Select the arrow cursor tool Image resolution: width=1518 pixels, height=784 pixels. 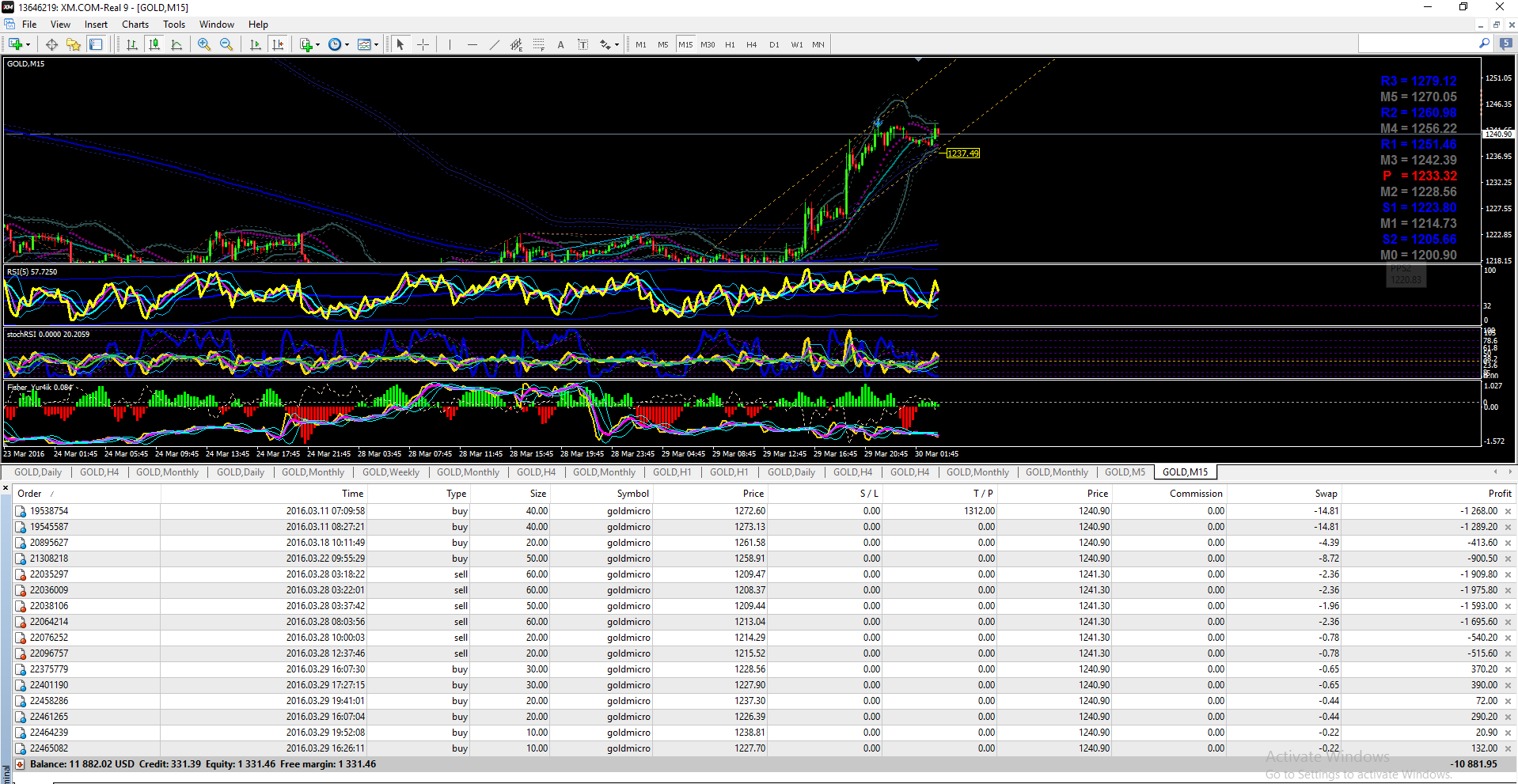(x=400, y=44)
